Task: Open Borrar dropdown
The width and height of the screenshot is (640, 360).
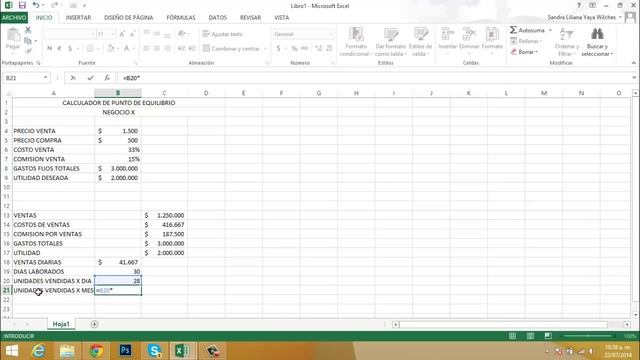Action: click(x=524, y=52)
